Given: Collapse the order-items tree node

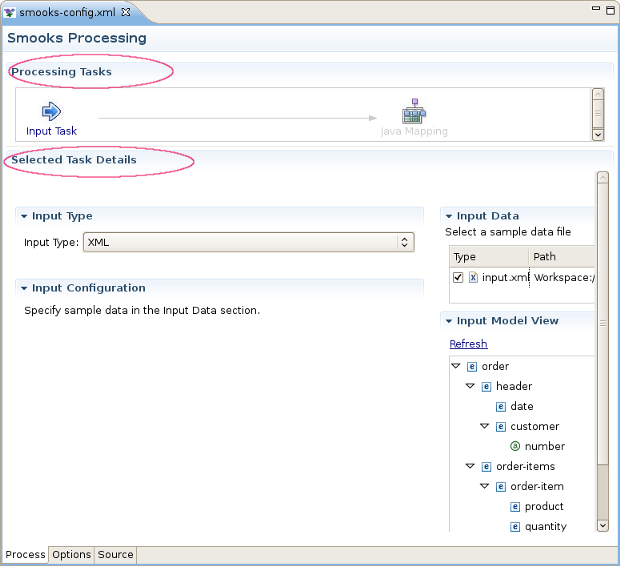Looking at the screenshot, I should coord(470,466).
